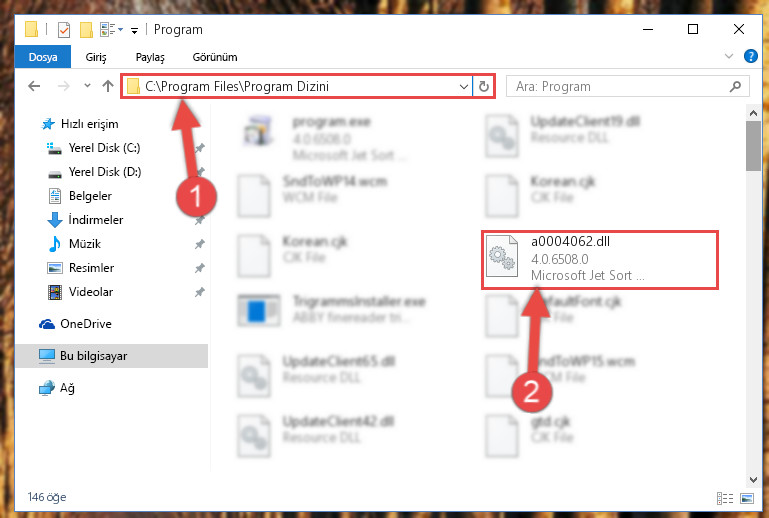Select the a0004062.dll file
The width and height of the screenshot is (769, 518).
(600, 259)
